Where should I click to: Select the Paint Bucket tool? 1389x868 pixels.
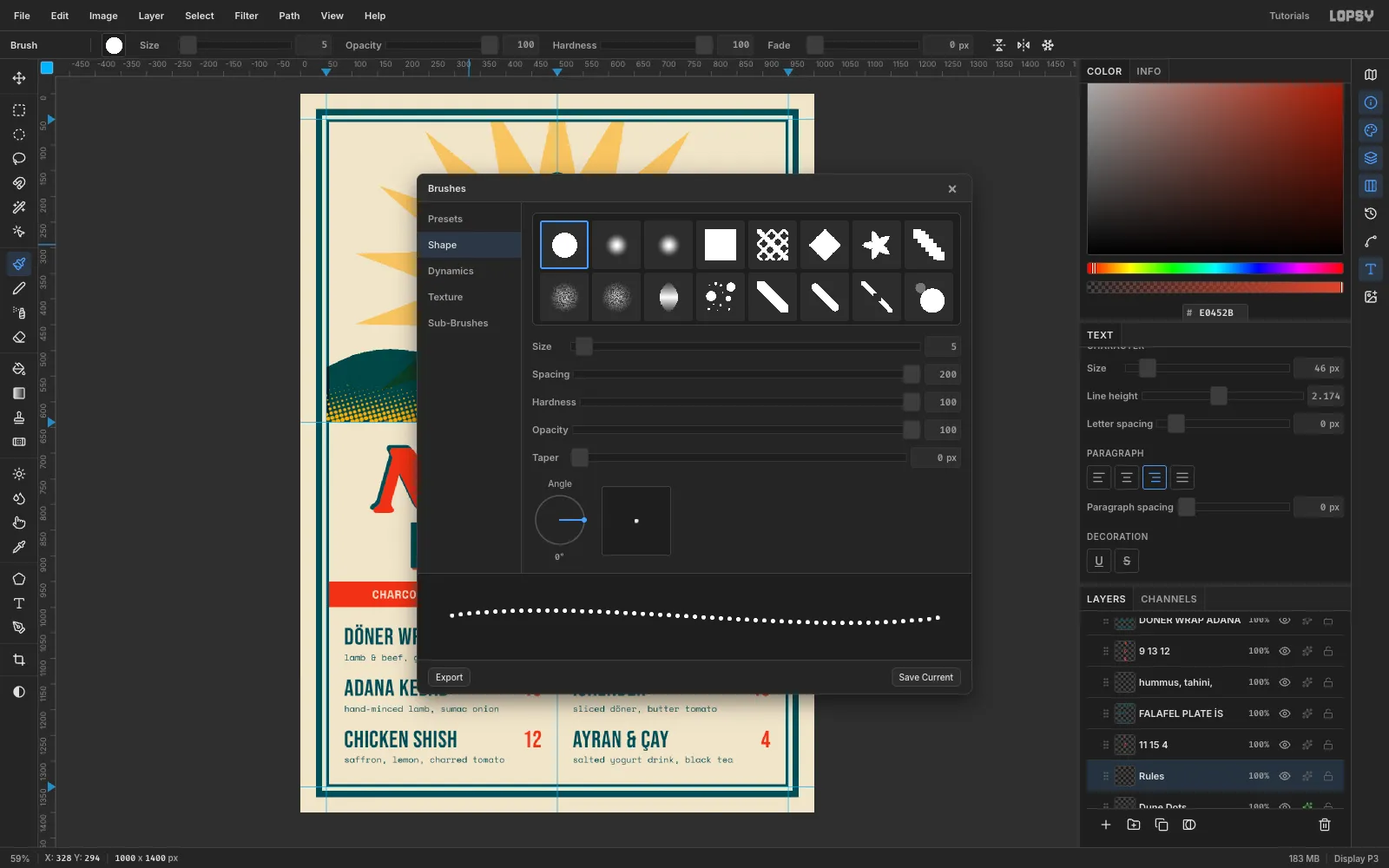point(19,369)
